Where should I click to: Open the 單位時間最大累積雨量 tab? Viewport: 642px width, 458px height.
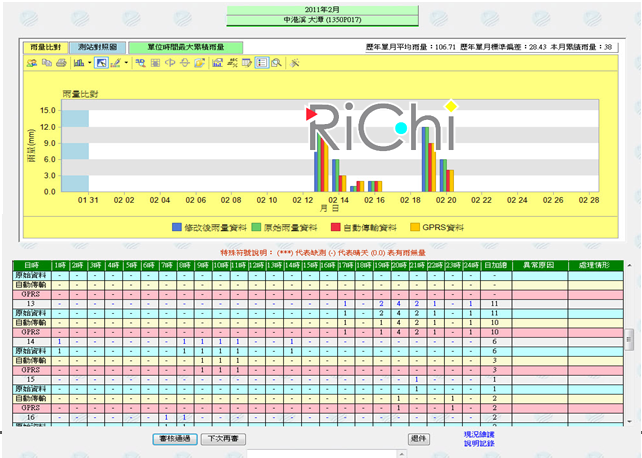185,47
